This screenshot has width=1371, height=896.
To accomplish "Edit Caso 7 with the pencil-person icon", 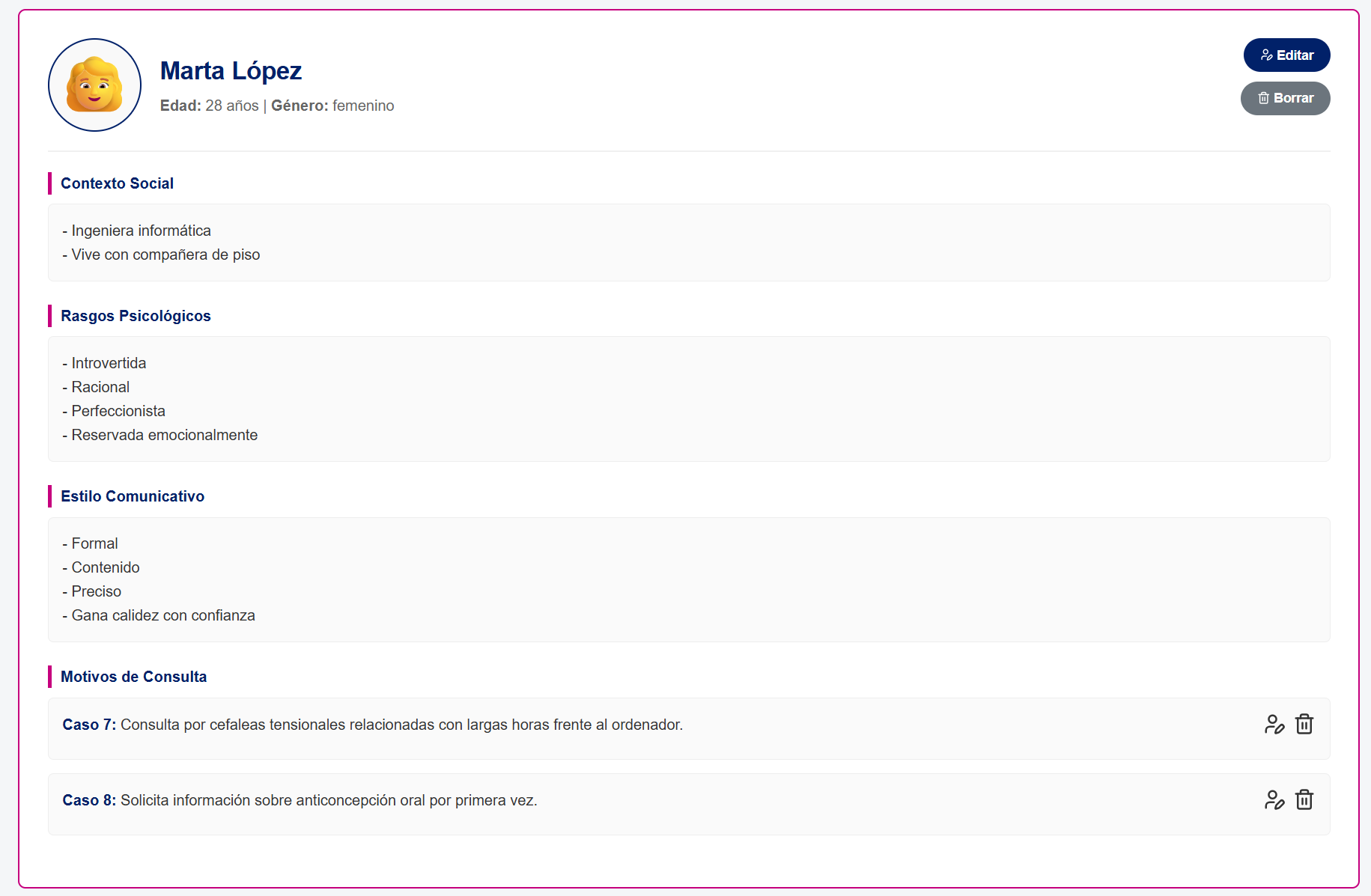I will [x=1274, y=725].
